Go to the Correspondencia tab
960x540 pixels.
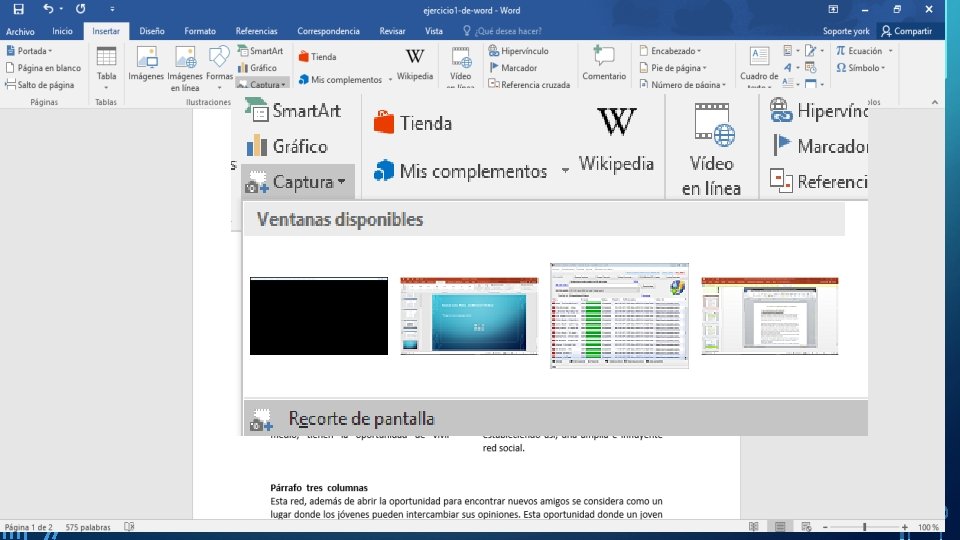coord(328,31)
